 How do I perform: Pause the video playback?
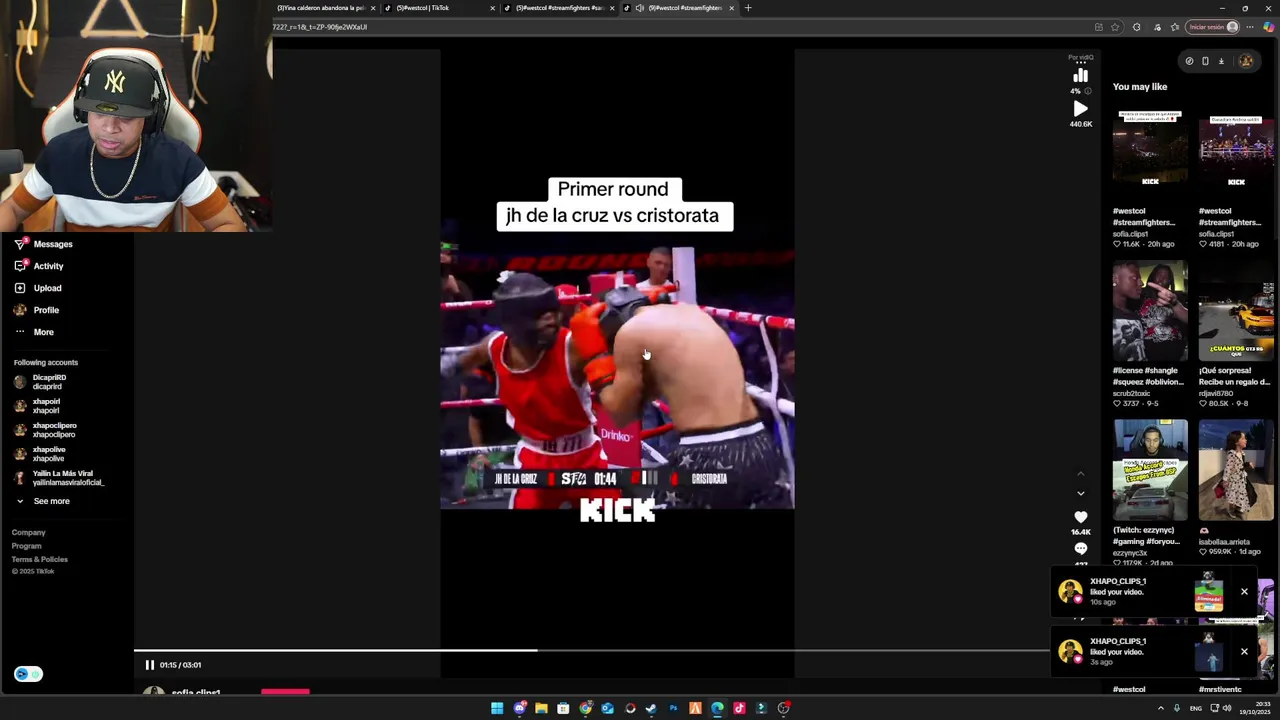pyautogui.click(x=149, y=665)
